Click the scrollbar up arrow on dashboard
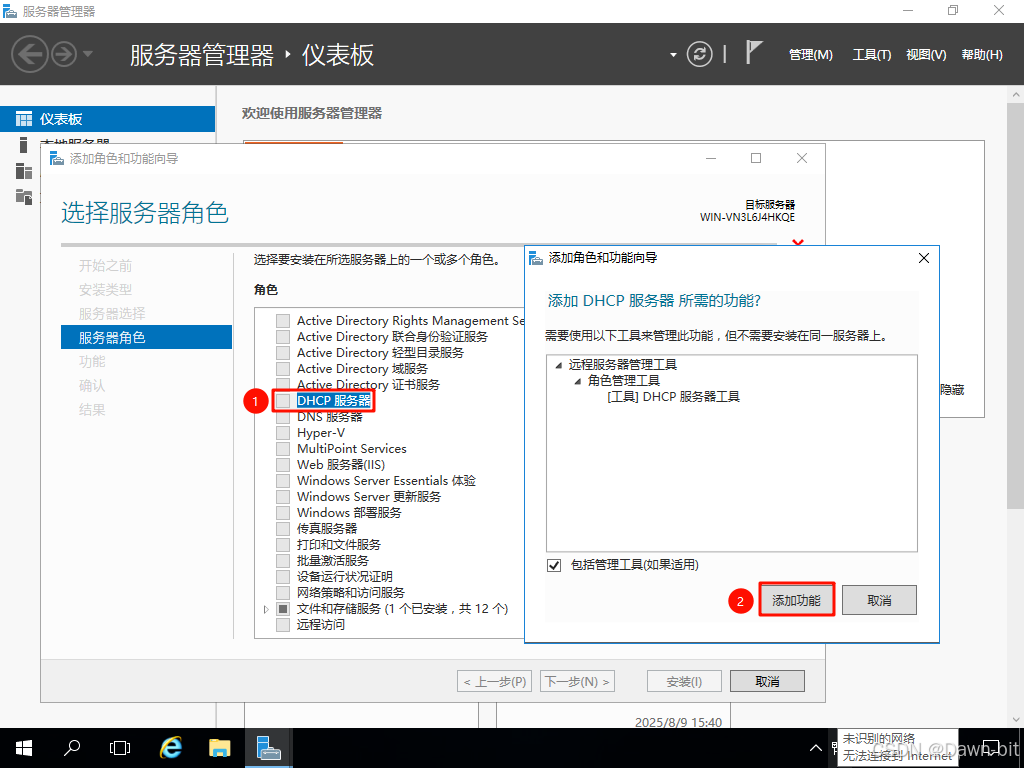The image size is (1024, 768). 1016,95
